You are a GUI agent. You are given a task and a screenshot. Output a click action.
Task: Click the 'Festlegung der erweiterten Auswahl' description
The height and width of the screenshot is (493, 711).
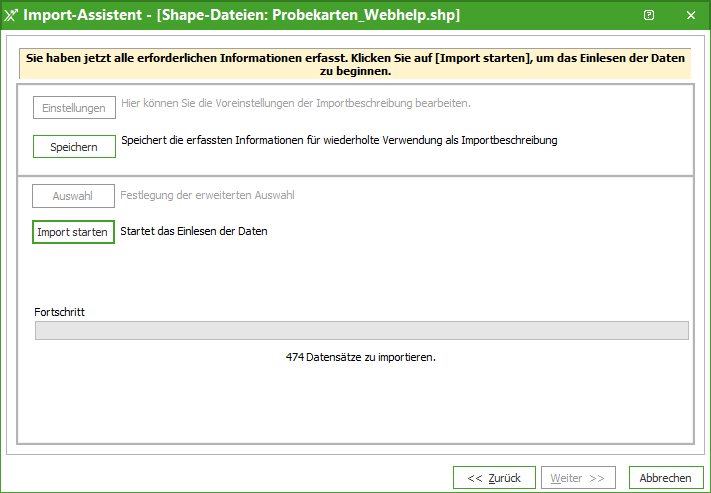pyautogui.click(x=207, y=196)
